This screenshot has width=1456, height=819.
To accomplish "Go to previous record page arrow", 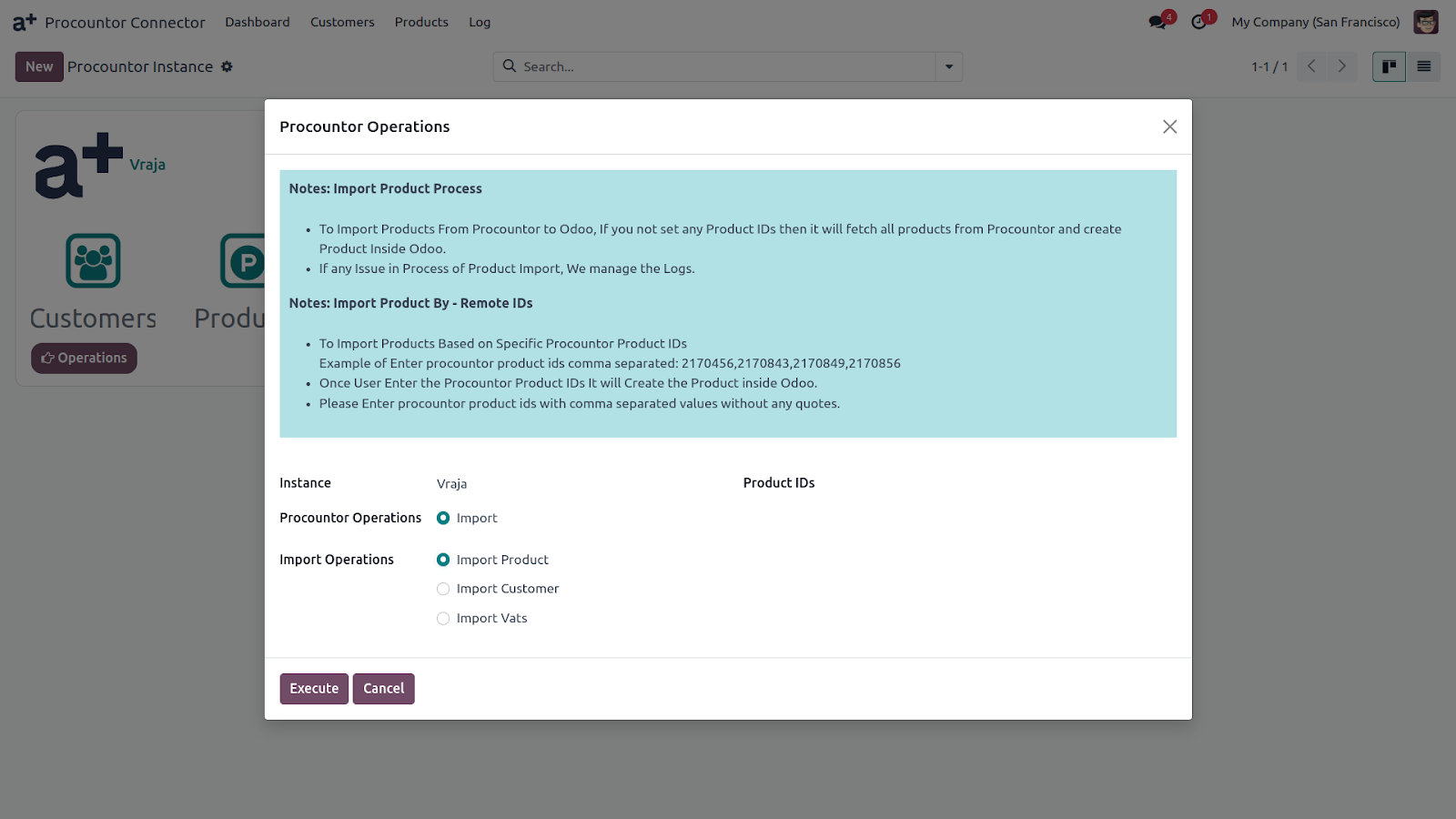I will [1311, 66].
